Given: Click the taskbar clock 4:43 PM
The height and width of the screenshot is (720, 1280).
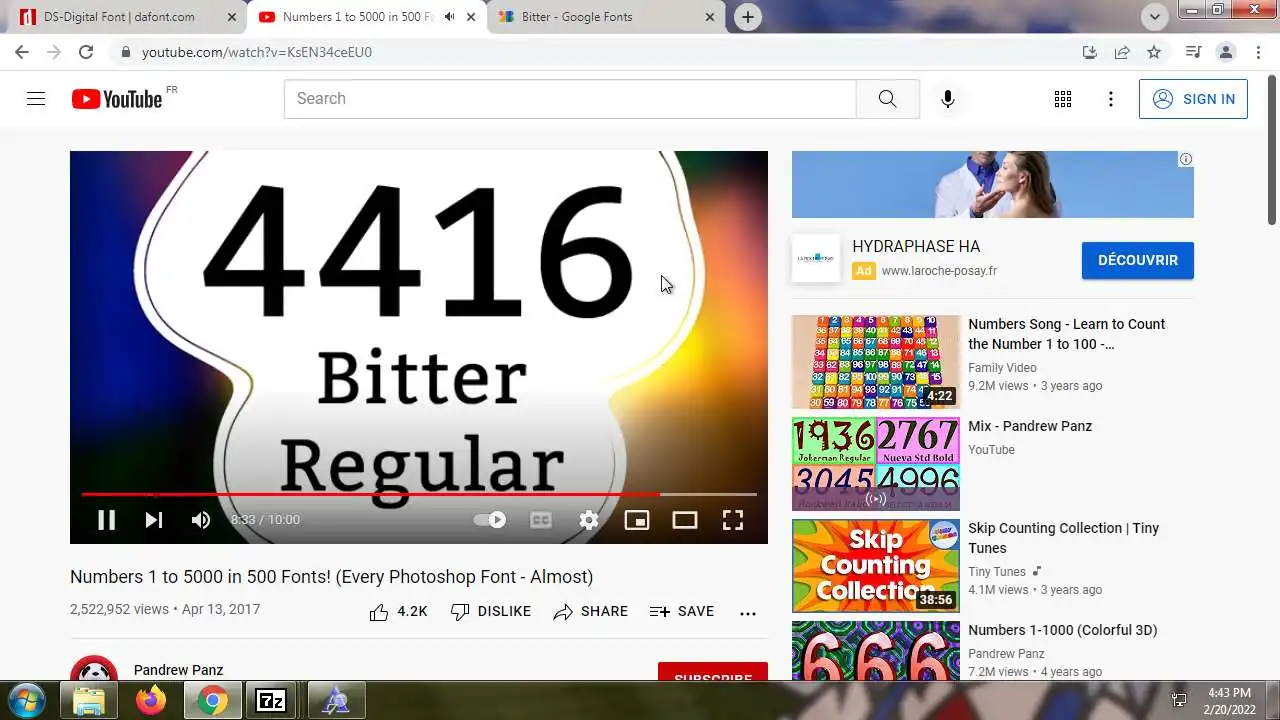Looking at the screenshot, I should [x=1229, y=701].
